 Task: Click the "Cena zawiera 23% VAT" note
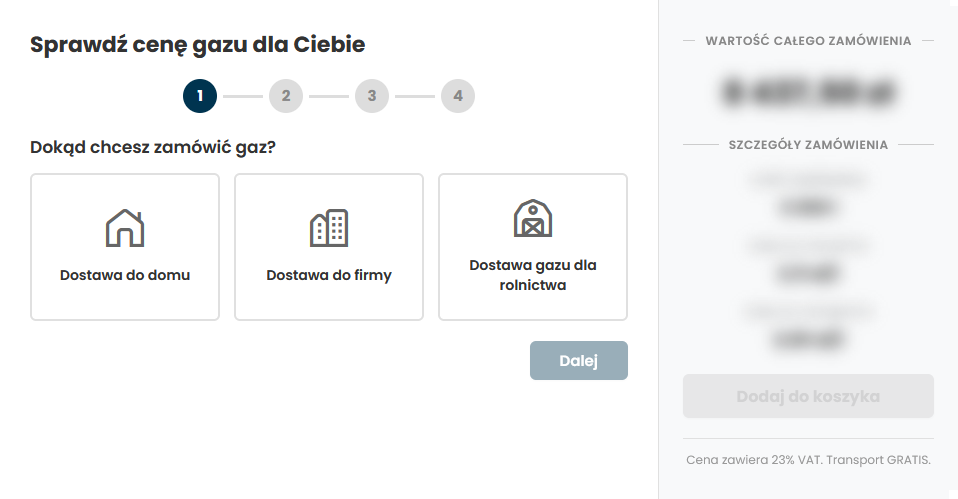(808, 460)
